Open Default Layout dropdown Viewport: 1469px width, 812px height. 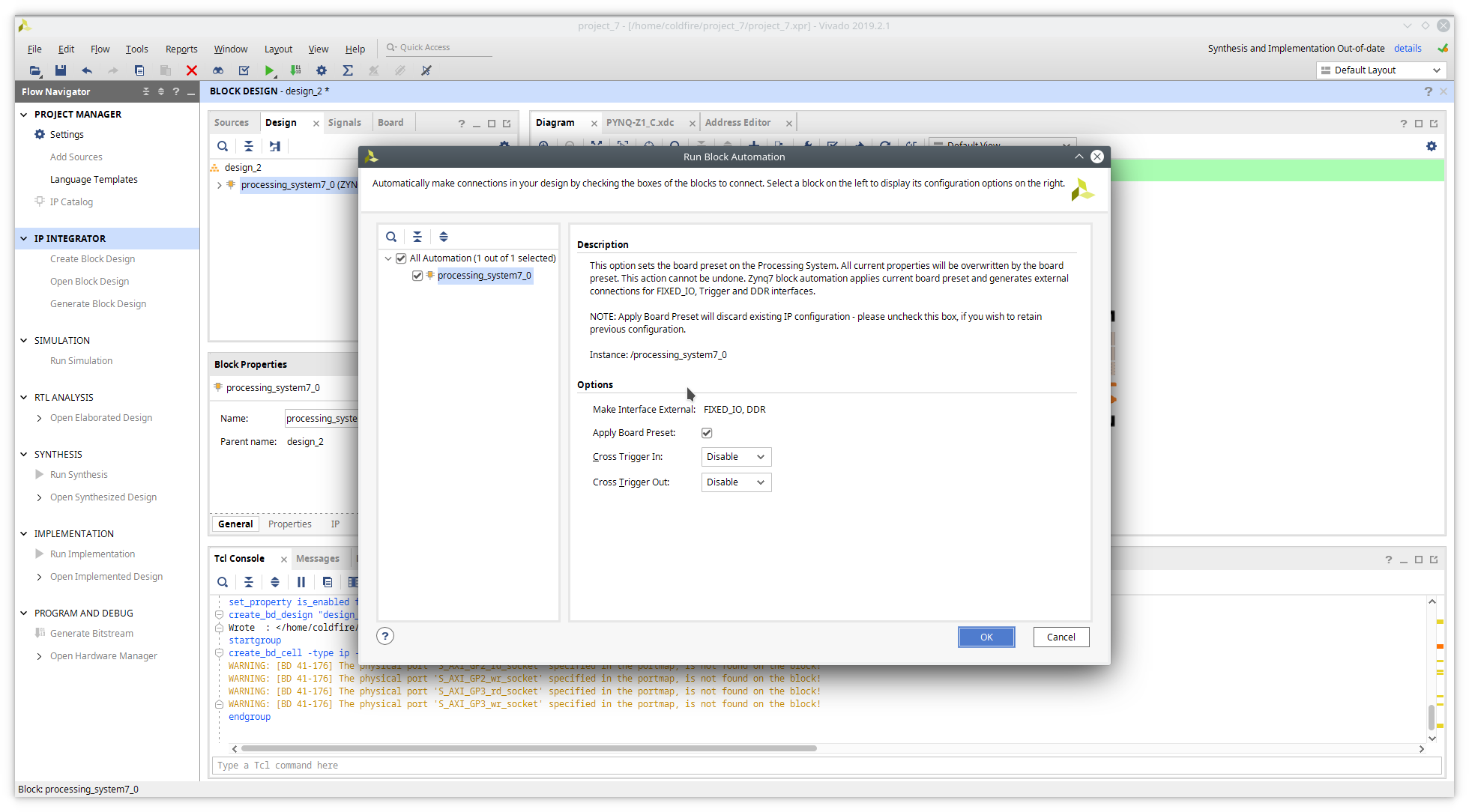[1381, 70]
